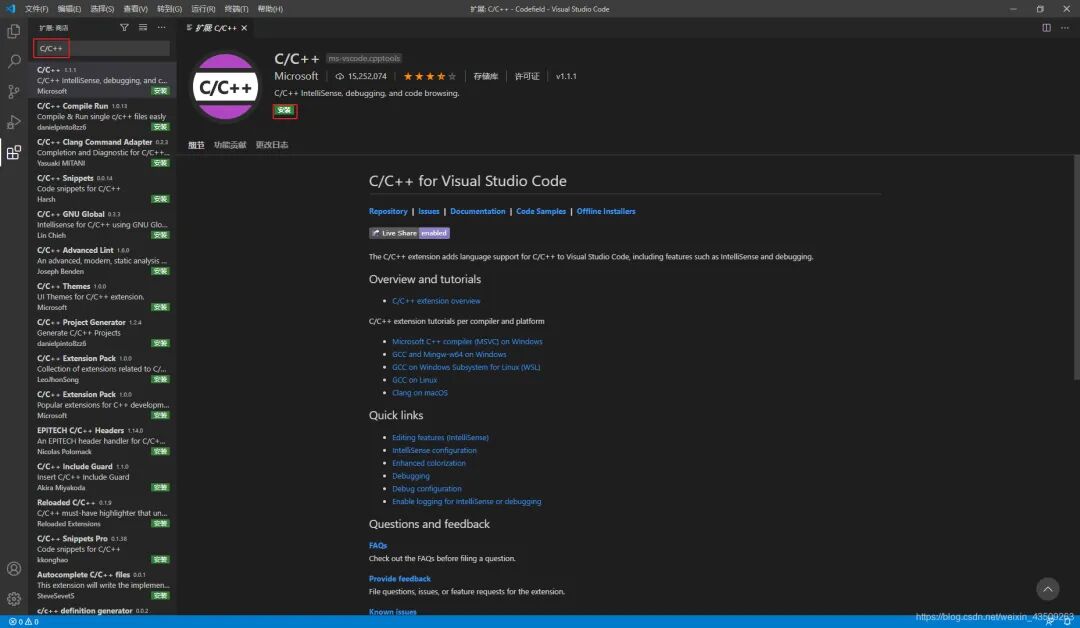Open the Accounts icon in activity bar

pyautogui.click(x=14, y=569)
